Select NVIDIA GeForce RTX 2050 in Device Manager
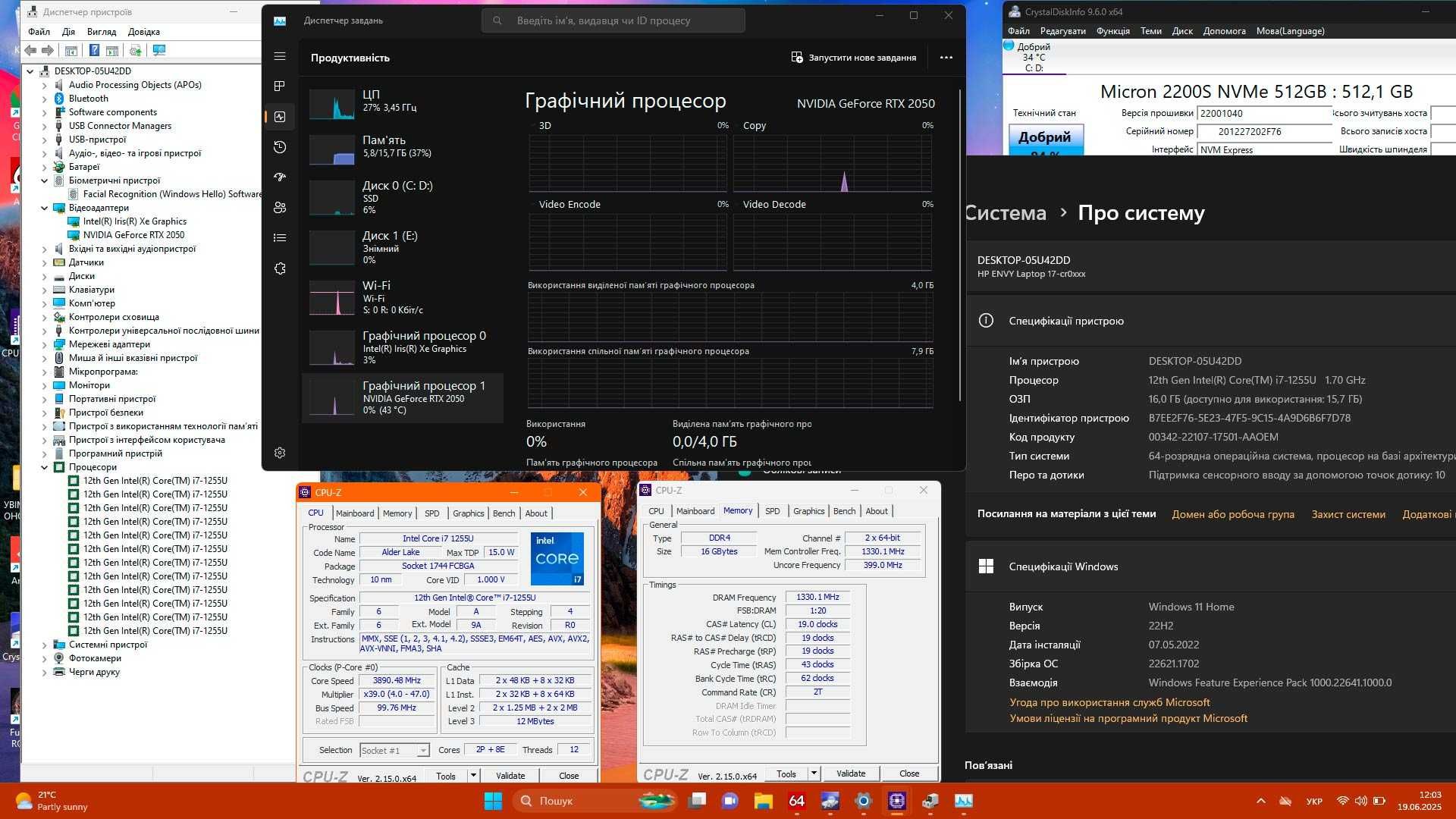1456x819 pixels. pos(133,235)
